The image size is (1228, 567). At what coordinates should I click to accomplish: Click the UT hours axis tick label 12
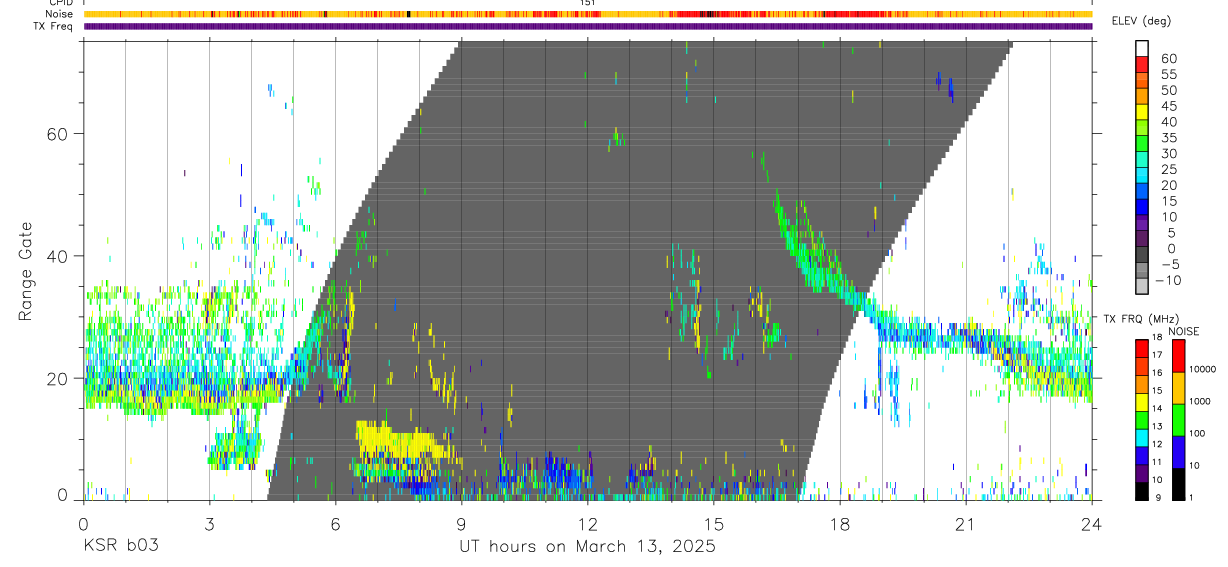pyautogui.click(x=588, y=524)
